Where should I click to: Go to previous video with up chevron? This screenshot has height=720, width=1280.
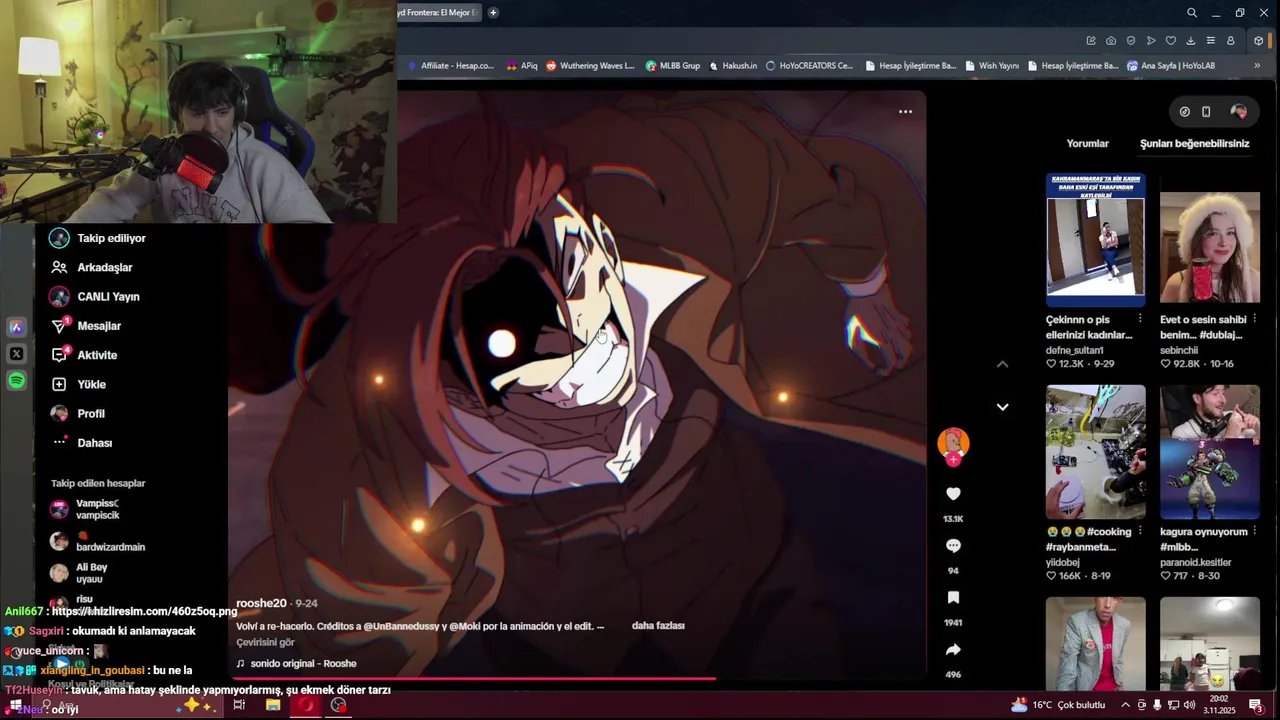[x=1002, y=365]
